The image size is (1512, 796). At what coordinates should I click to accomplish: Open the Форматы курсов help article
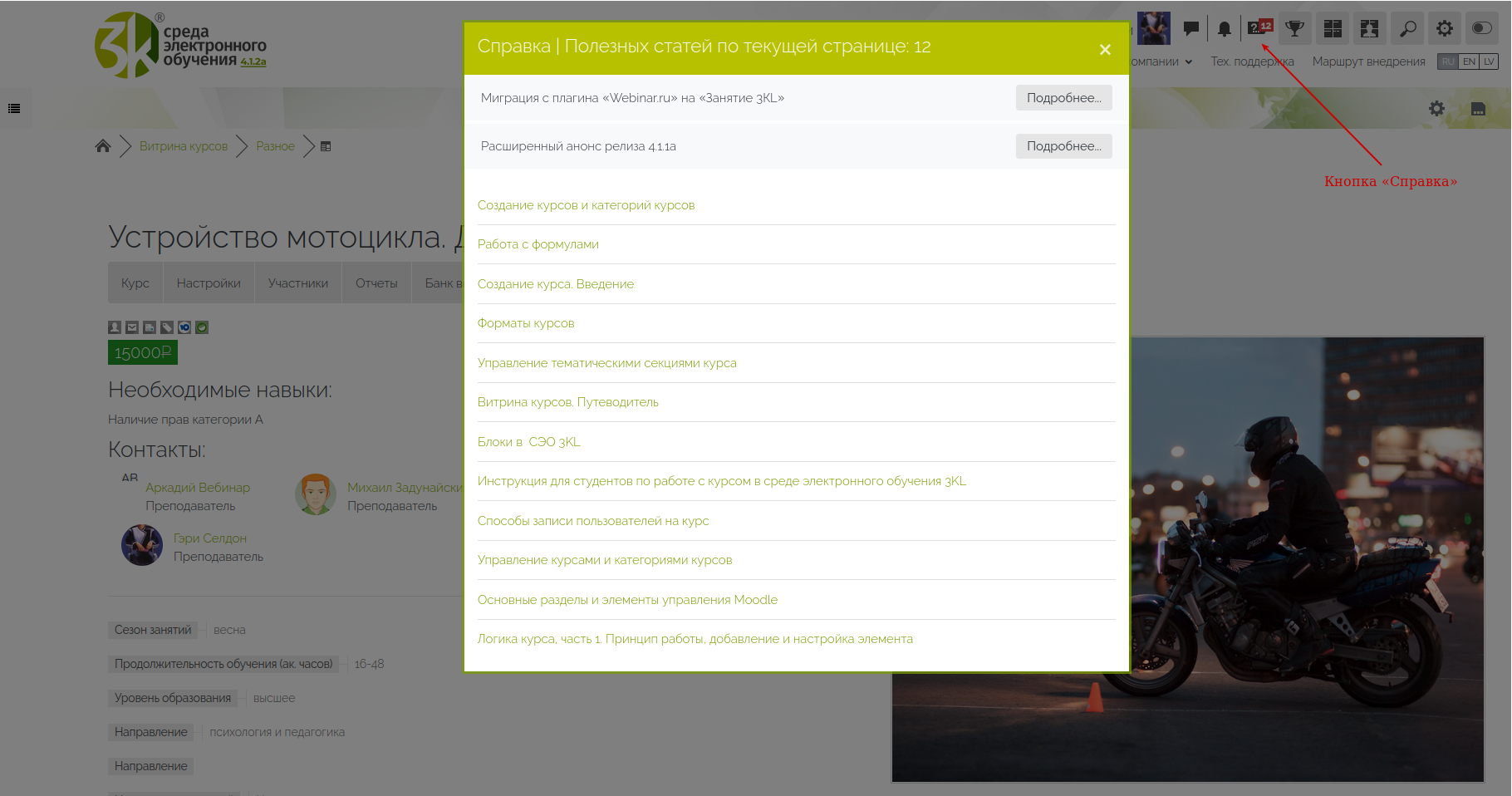[526, 323]
